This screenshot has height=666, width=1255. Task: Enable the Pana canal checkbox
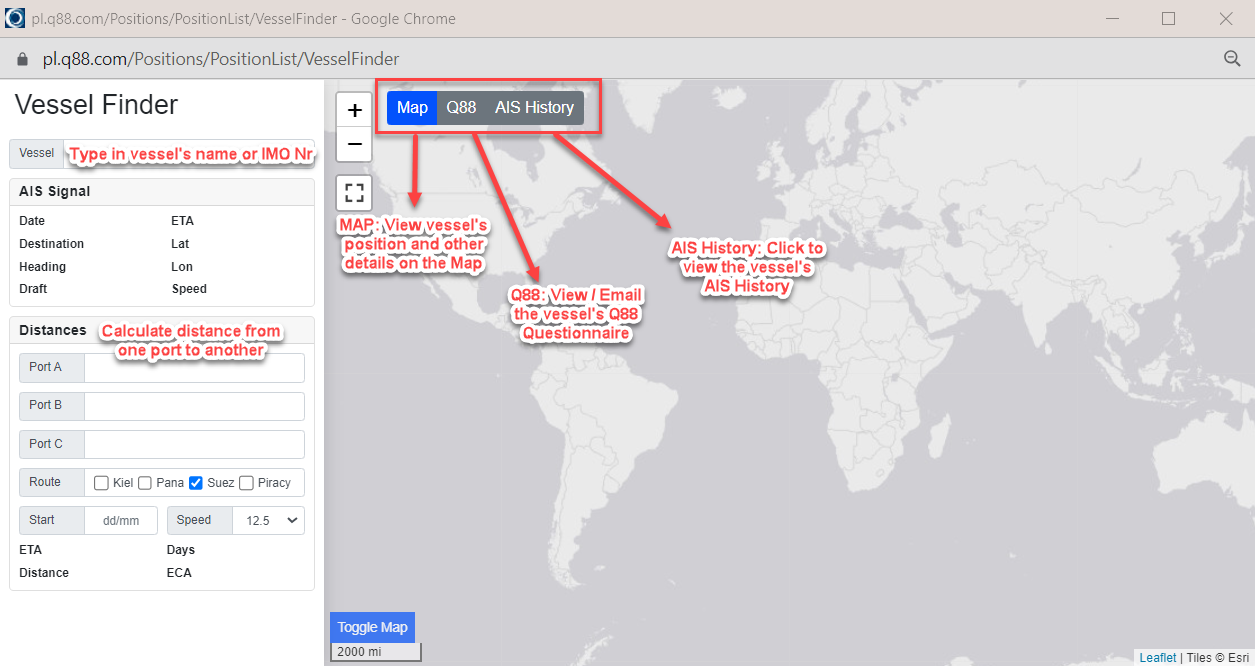click(x=145, y=483)
